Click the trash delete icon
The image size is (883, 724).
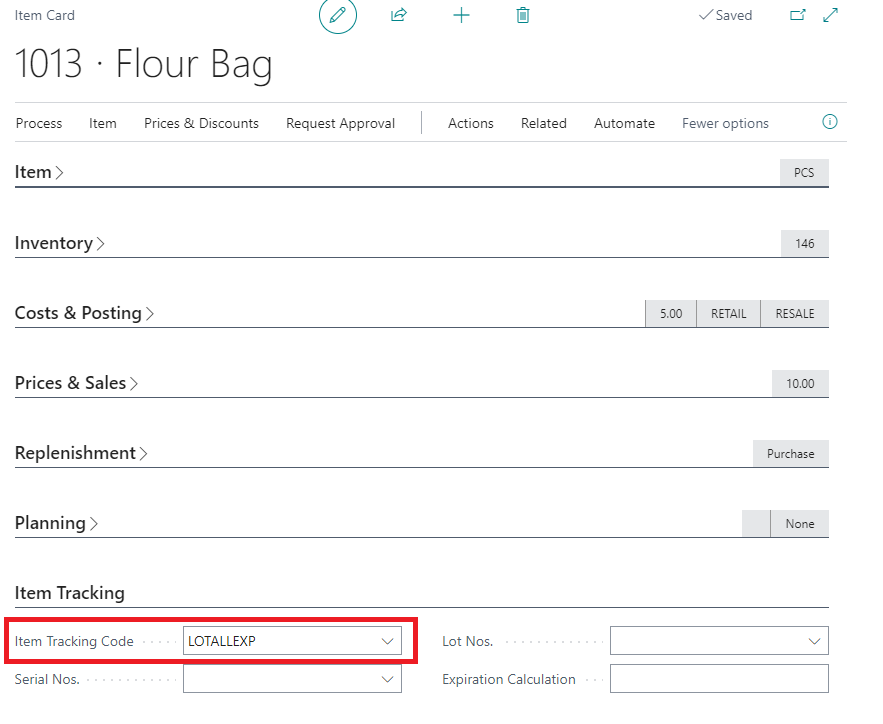click(523, 15)
